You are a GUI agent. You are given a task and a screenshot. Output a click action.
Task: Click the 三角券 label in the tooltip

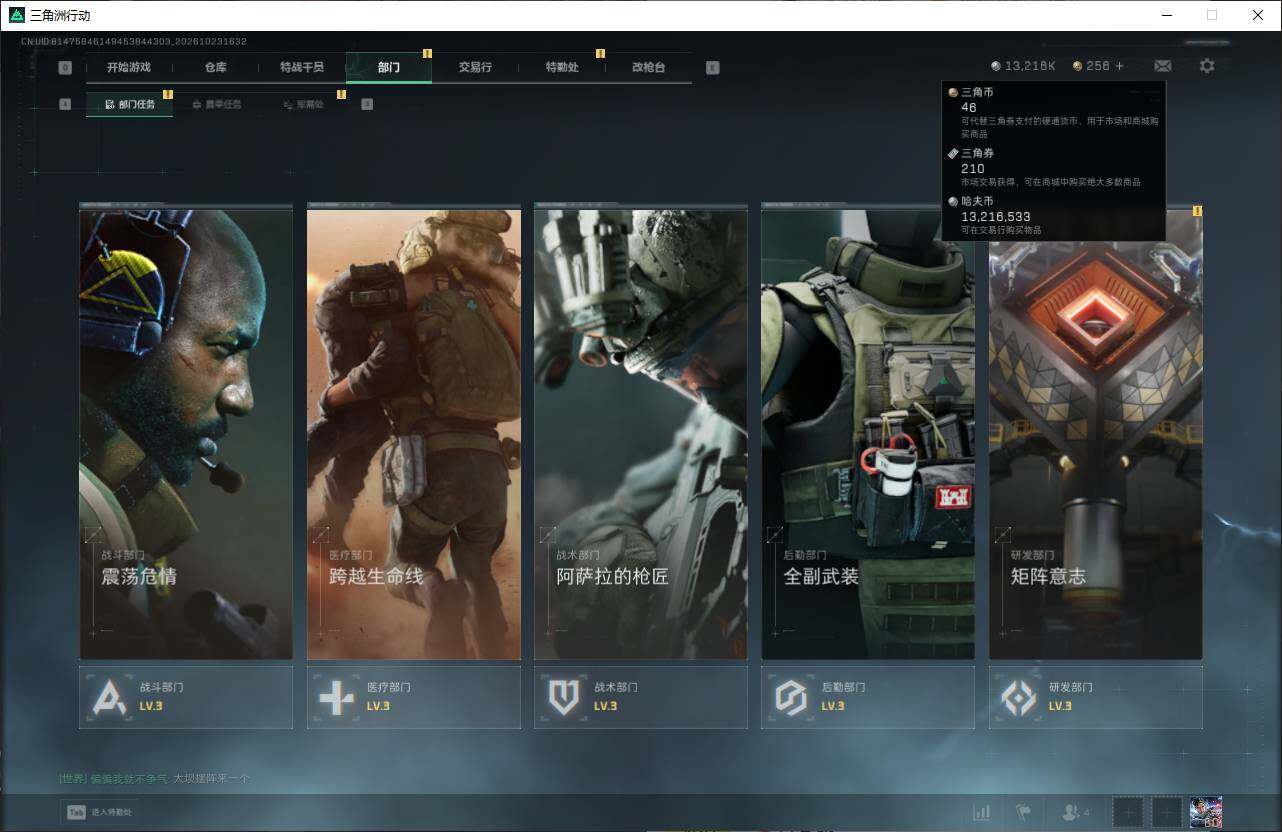pyautogui.click(x=977, y=153)
